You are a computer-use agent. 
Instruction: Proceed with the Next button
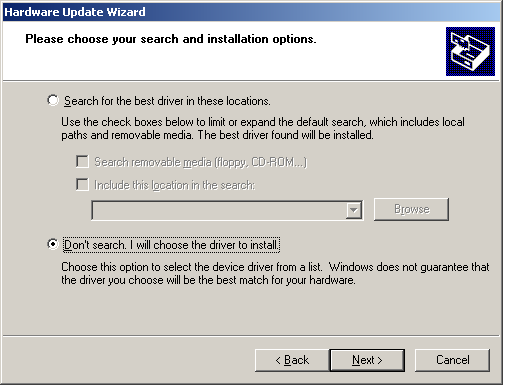[x=367, y=360]
